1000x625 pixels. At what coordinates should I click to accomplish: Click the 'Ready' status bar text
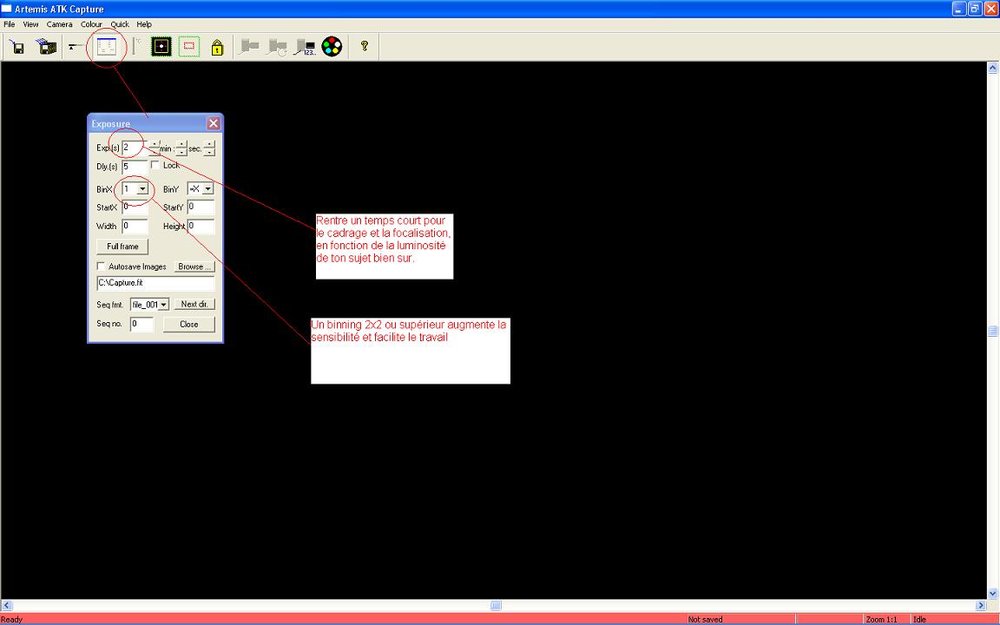click(x=11, y=619)
